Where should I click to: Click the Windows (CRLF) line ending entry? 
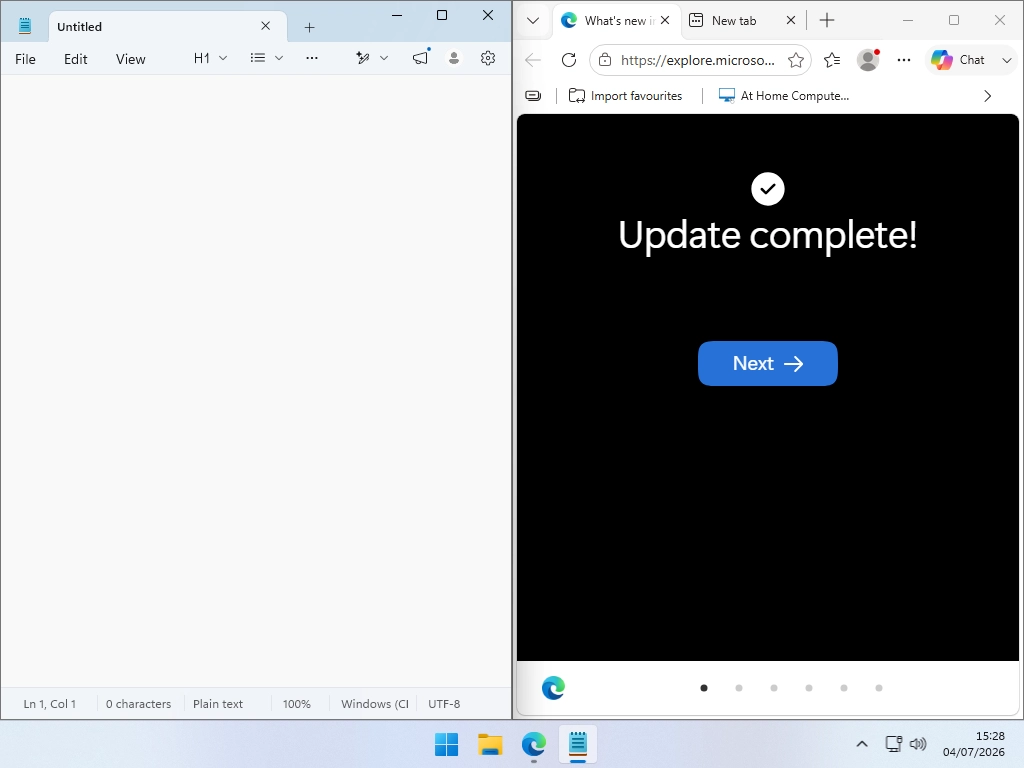click(x=375, y=704)
